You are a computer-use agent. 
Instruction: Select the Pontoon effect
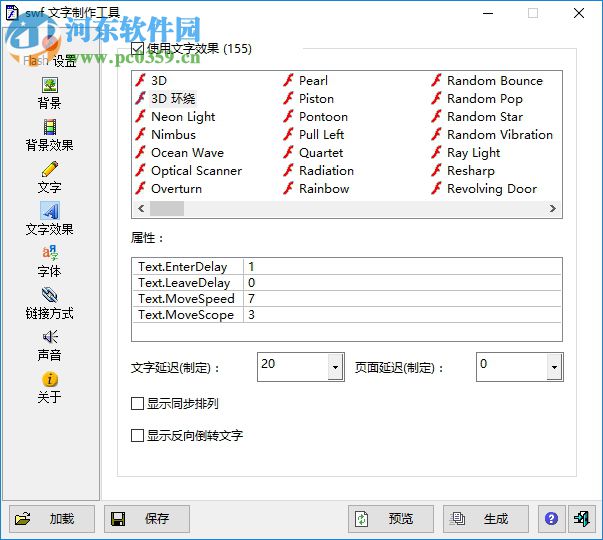323,117
